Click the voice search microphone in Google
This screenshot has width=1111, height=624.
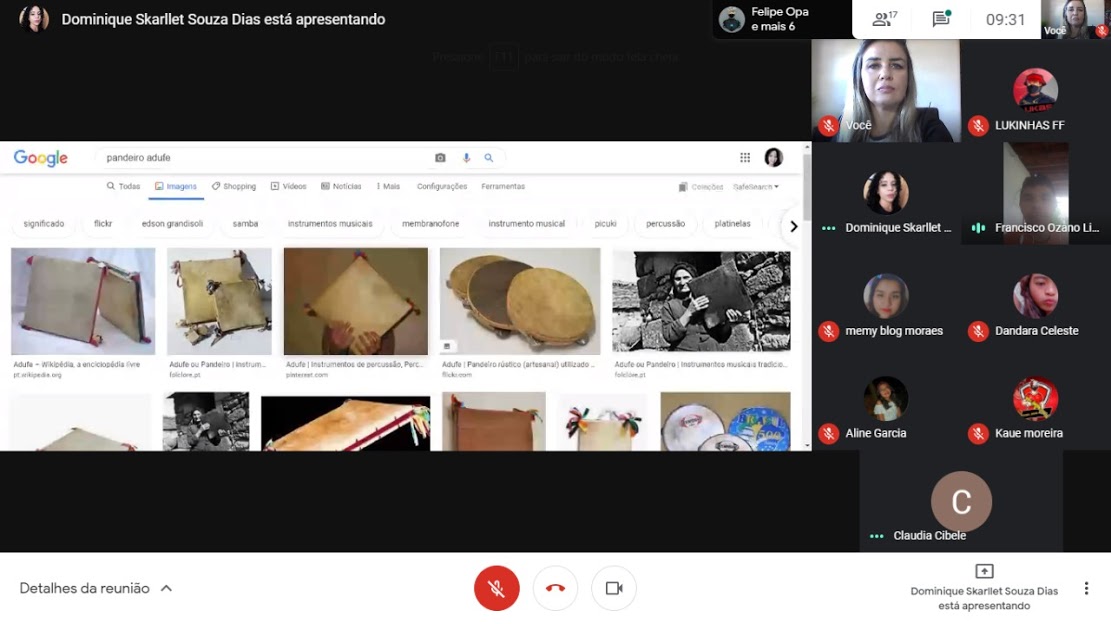click(x=466, y=158)
